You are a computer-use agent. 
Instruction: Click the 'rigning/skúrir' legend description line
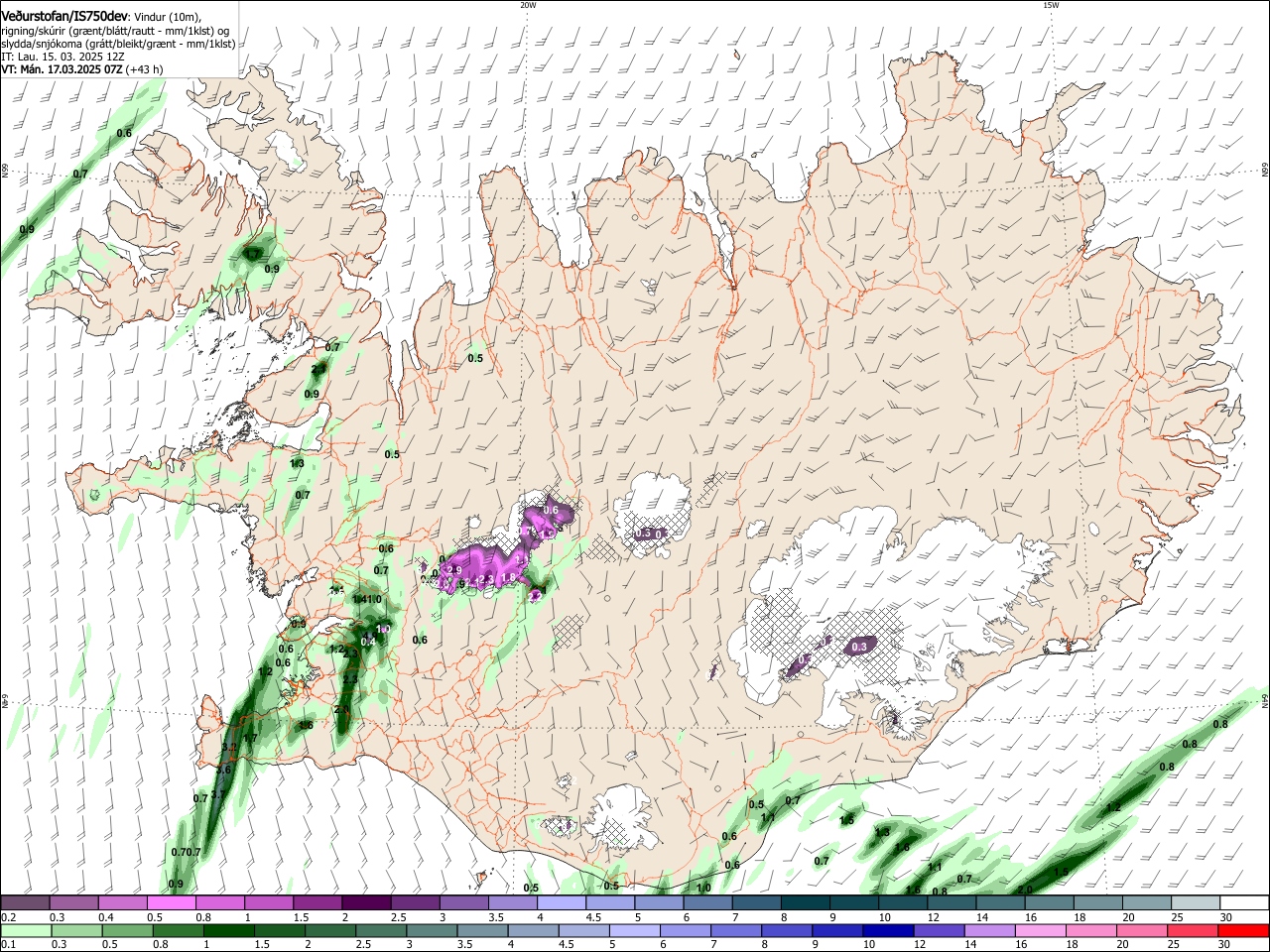pyautogui.click(x=116, y=31)
